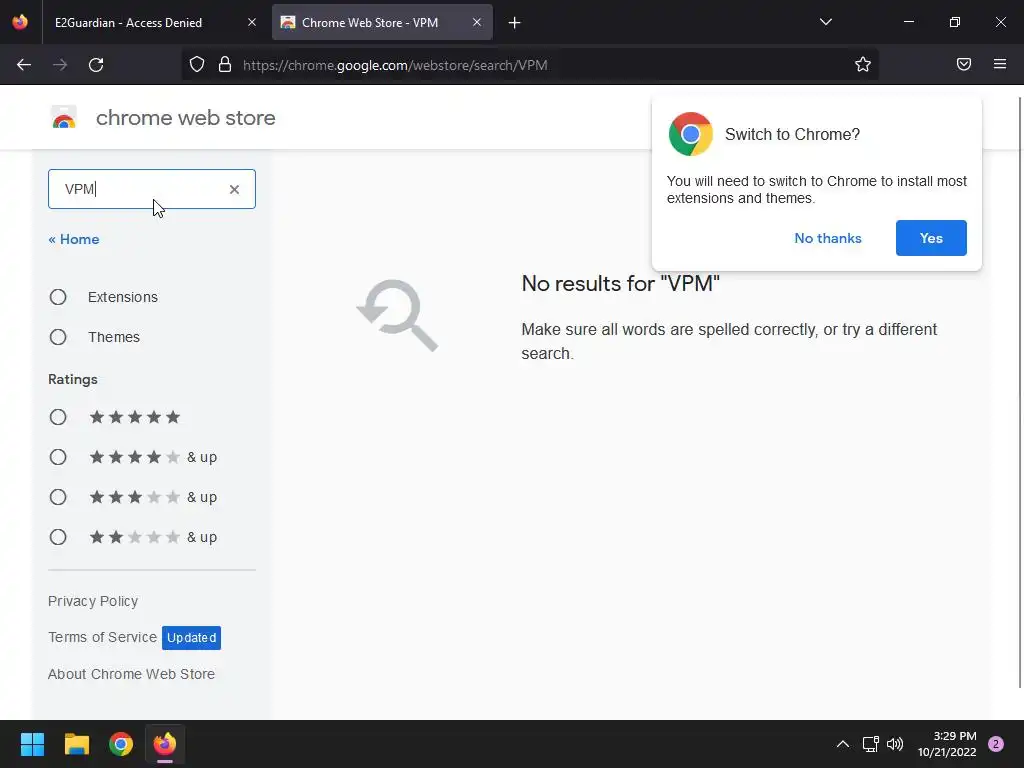Click the chrome web store title text
Screen dimensions: 1024x768
point(185,118)
